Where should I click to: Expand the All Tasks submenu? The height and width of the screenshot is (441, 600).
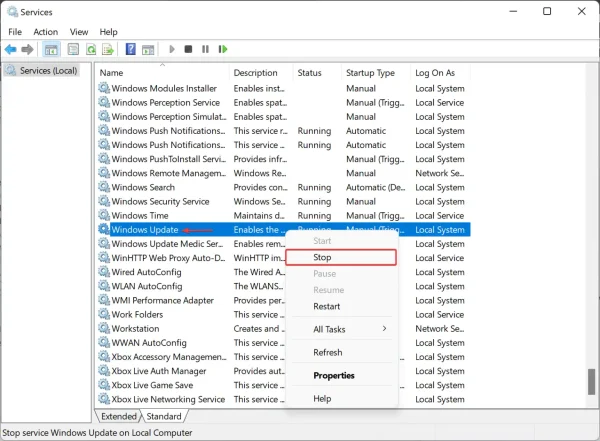pyautogui.click(x=341, y=329)
